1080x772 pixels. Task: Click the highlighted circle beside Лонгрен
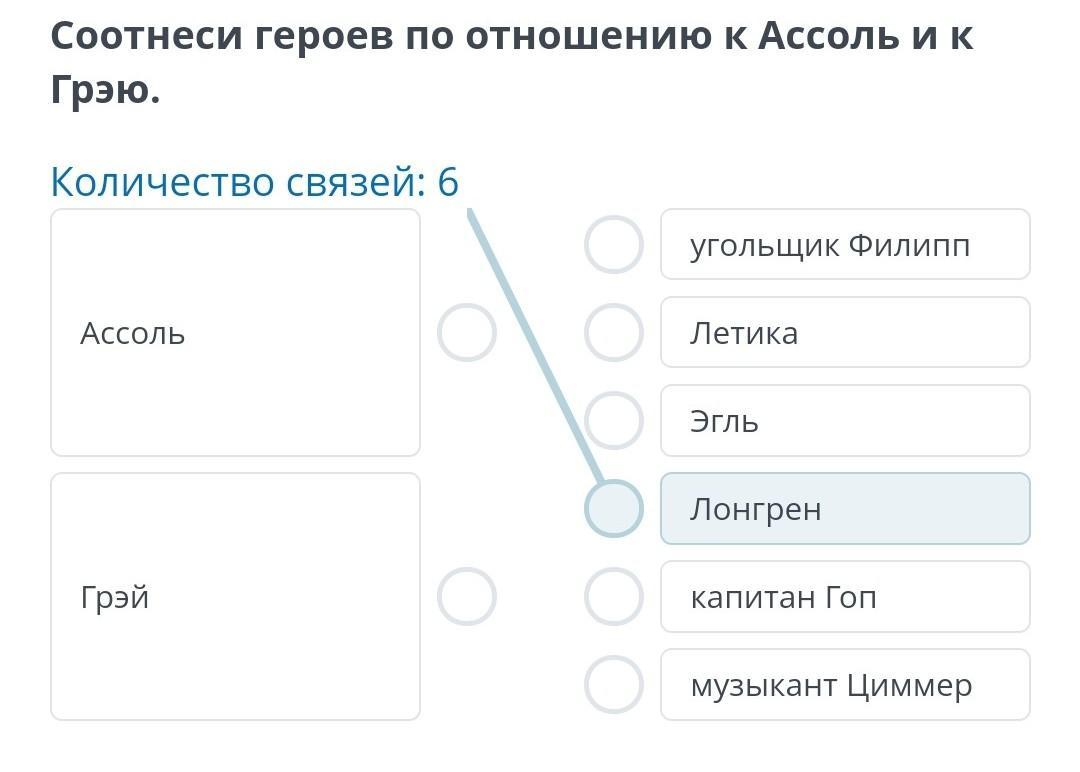613,509
